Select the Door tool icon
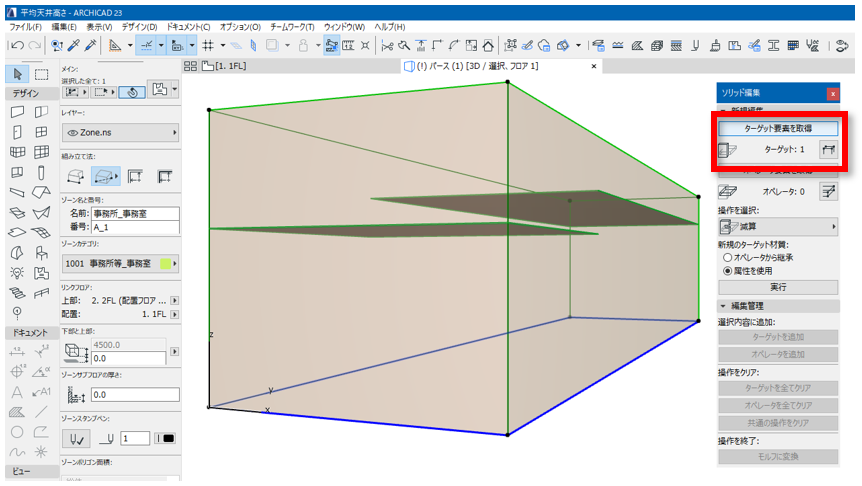Image resolution: width=862 pixels, height=486 pixels. (x=17, y=132)
